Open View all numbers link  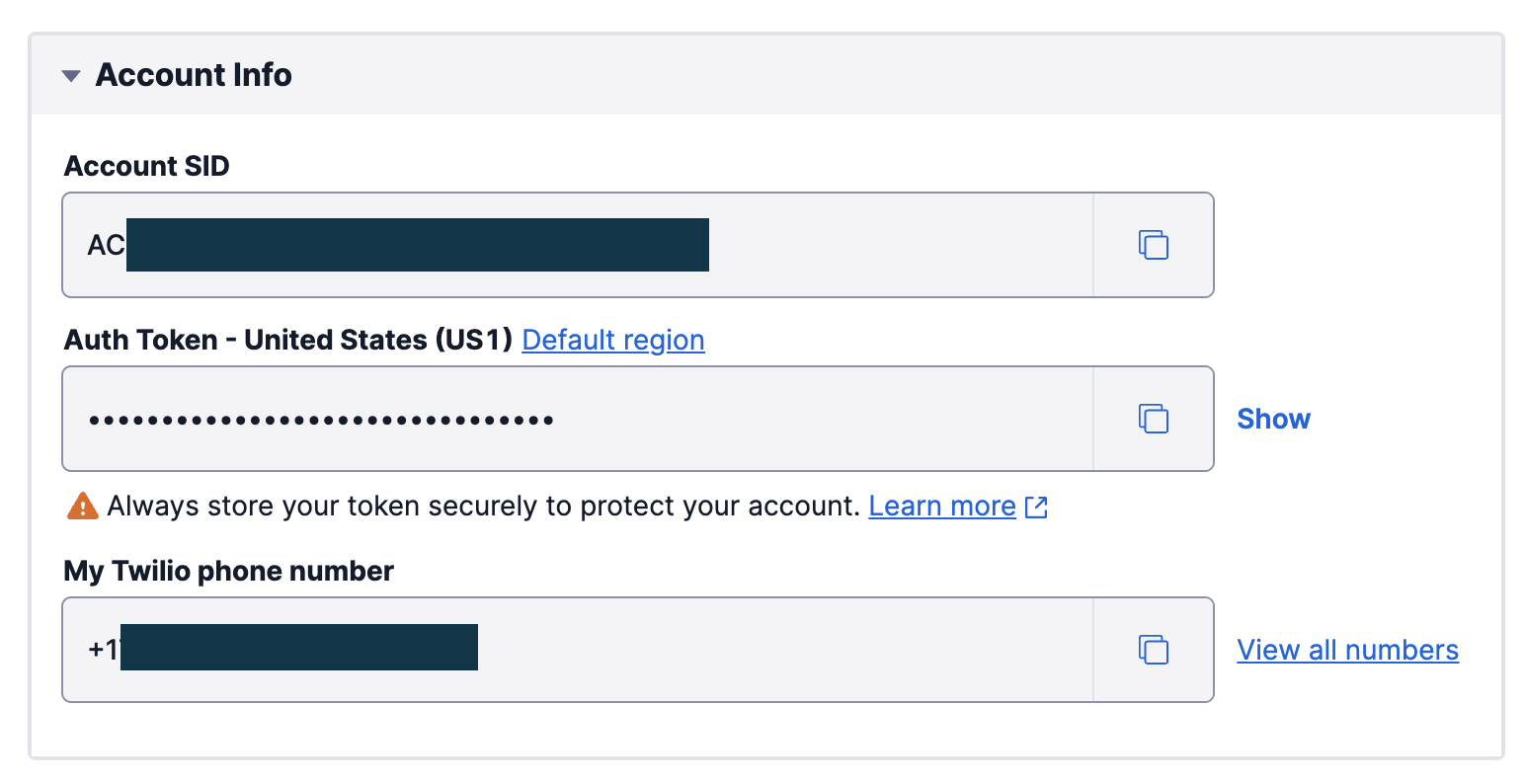pos(1347,650)
